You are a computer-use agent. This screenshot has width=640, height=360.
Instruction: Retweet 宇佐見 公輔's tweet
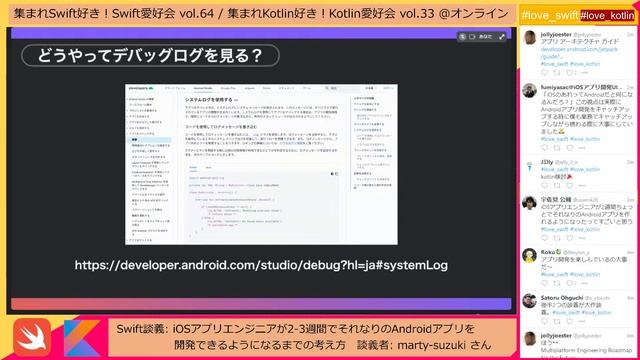(x=557, y=238)
